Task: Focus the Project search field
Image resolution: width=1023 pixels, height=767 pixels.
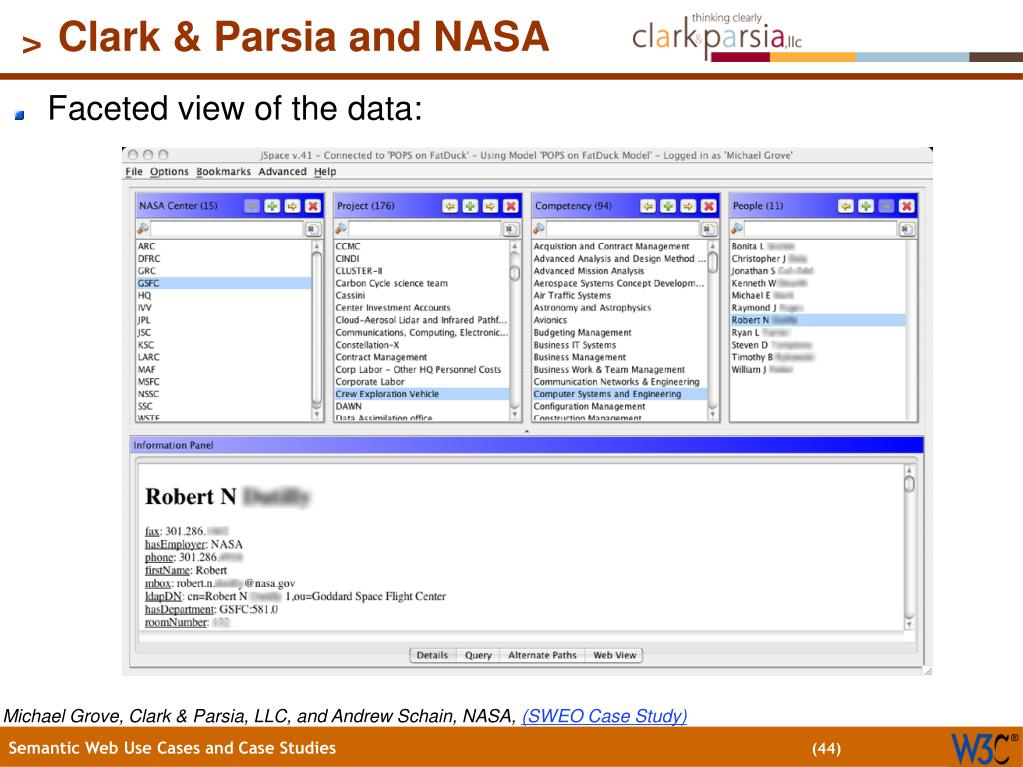Action: point(425,229)
